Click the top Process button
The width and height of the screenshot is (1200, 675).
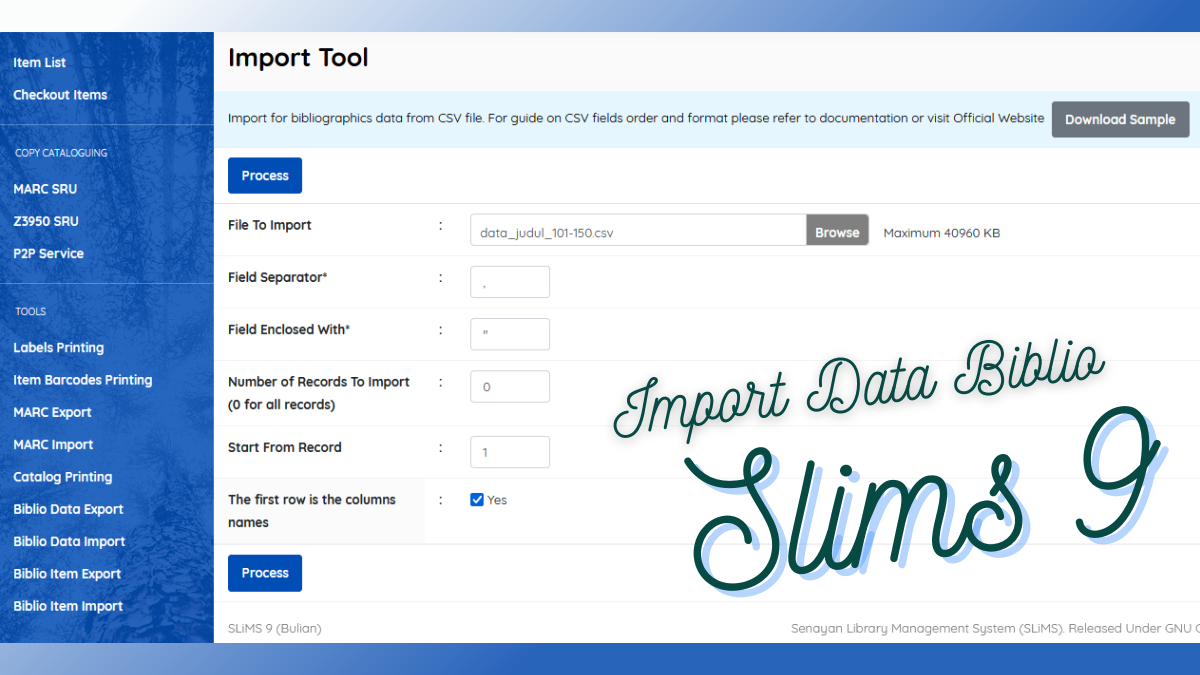pos(264,175)
